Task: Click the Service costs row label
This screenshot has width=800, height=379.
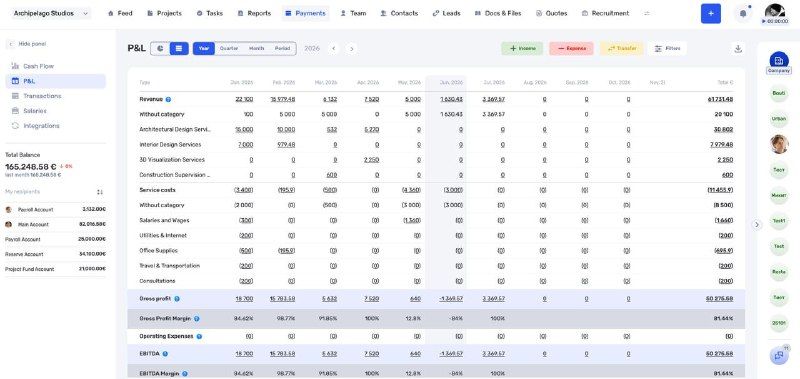Action: (x=157, y=190)
